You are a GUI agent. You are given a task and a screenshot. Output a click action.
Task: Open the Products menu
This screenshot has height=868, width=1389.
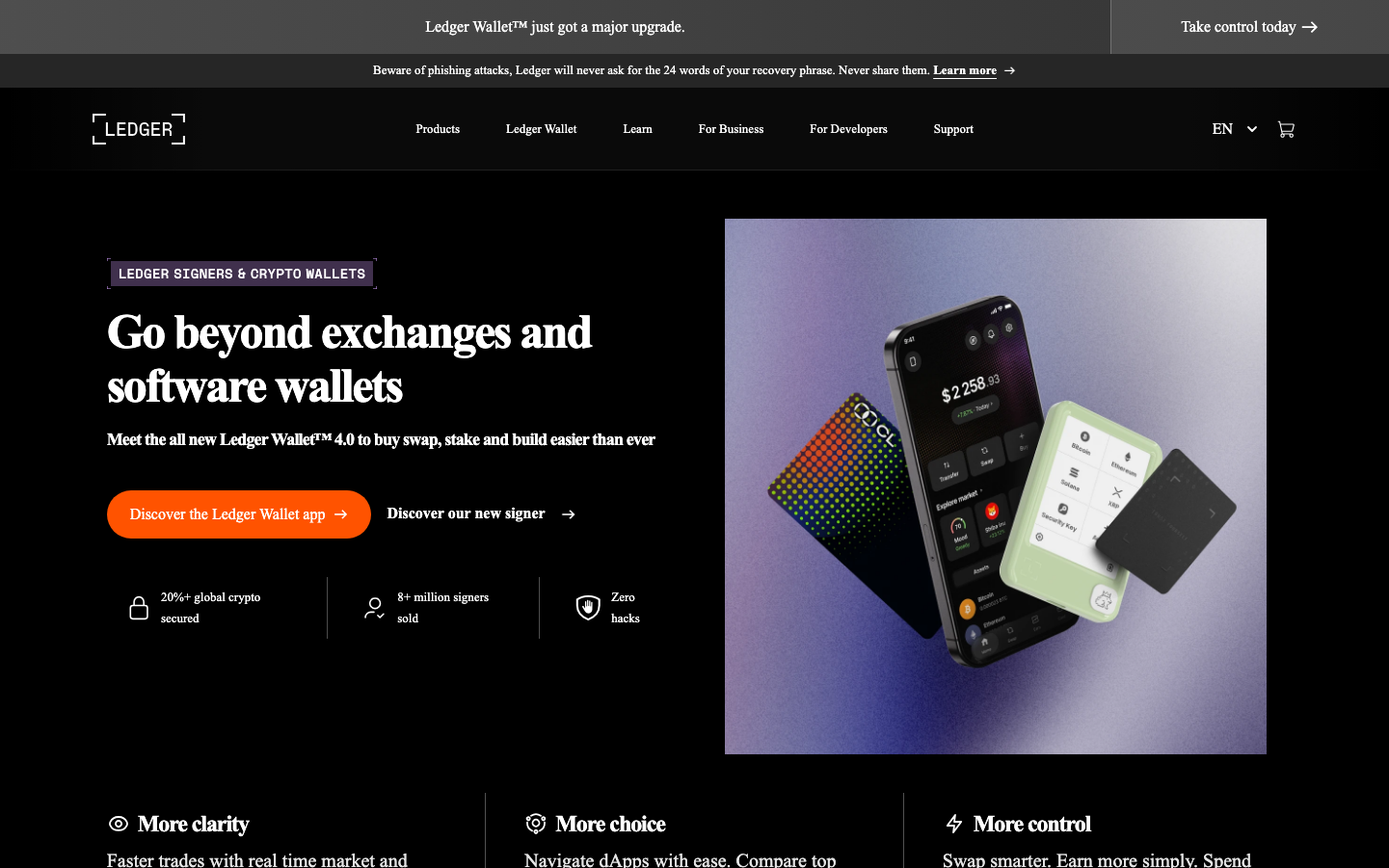[x=438, y=129]
